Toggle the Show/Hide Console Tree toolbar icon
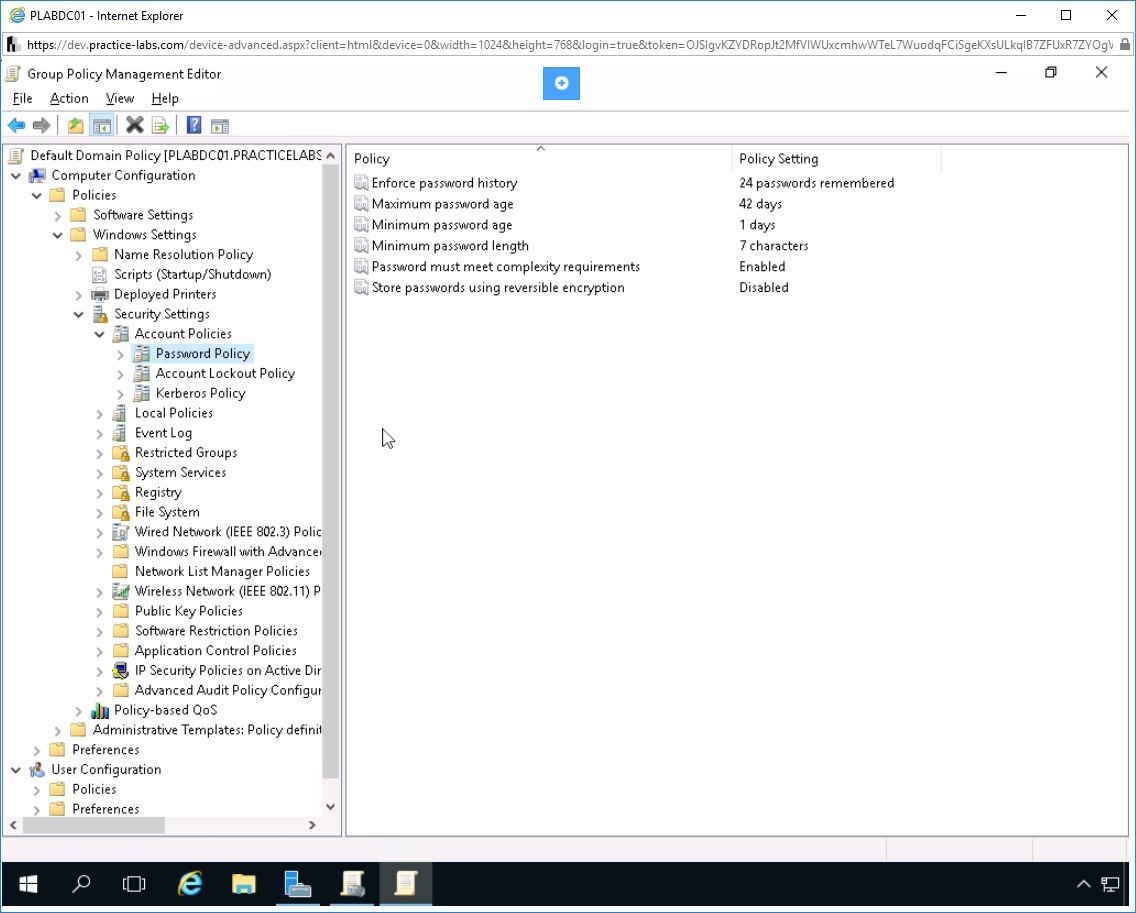 click(101, 125)
